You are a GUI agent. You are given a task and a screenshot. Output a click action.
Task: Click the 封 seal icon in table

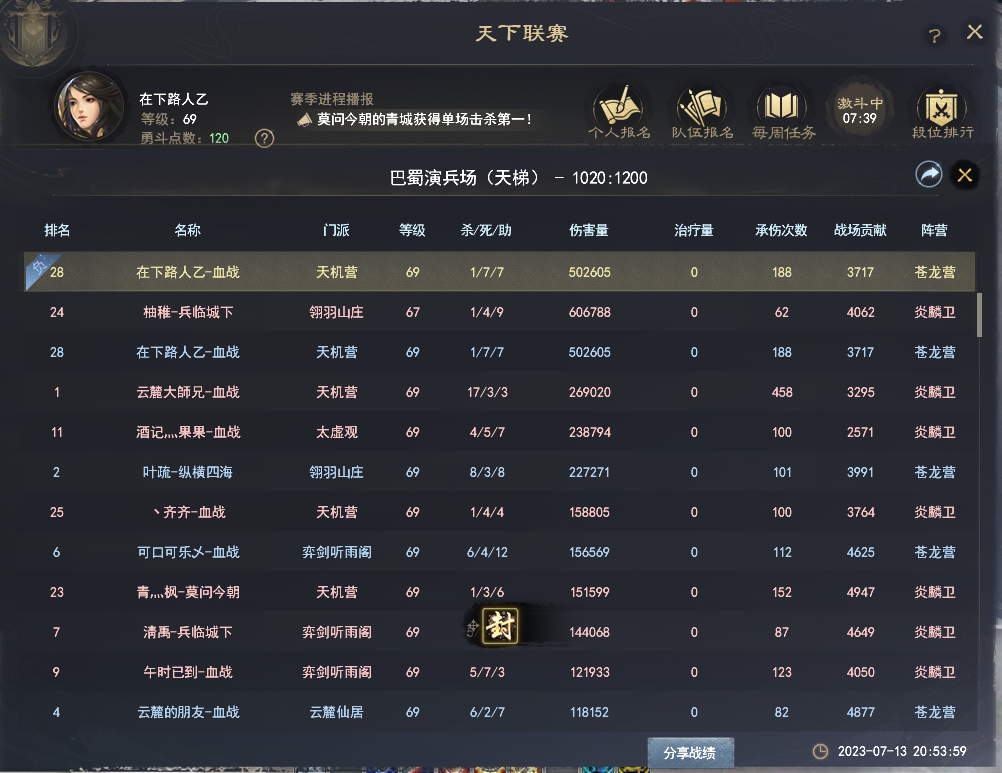tap(497, 627)
